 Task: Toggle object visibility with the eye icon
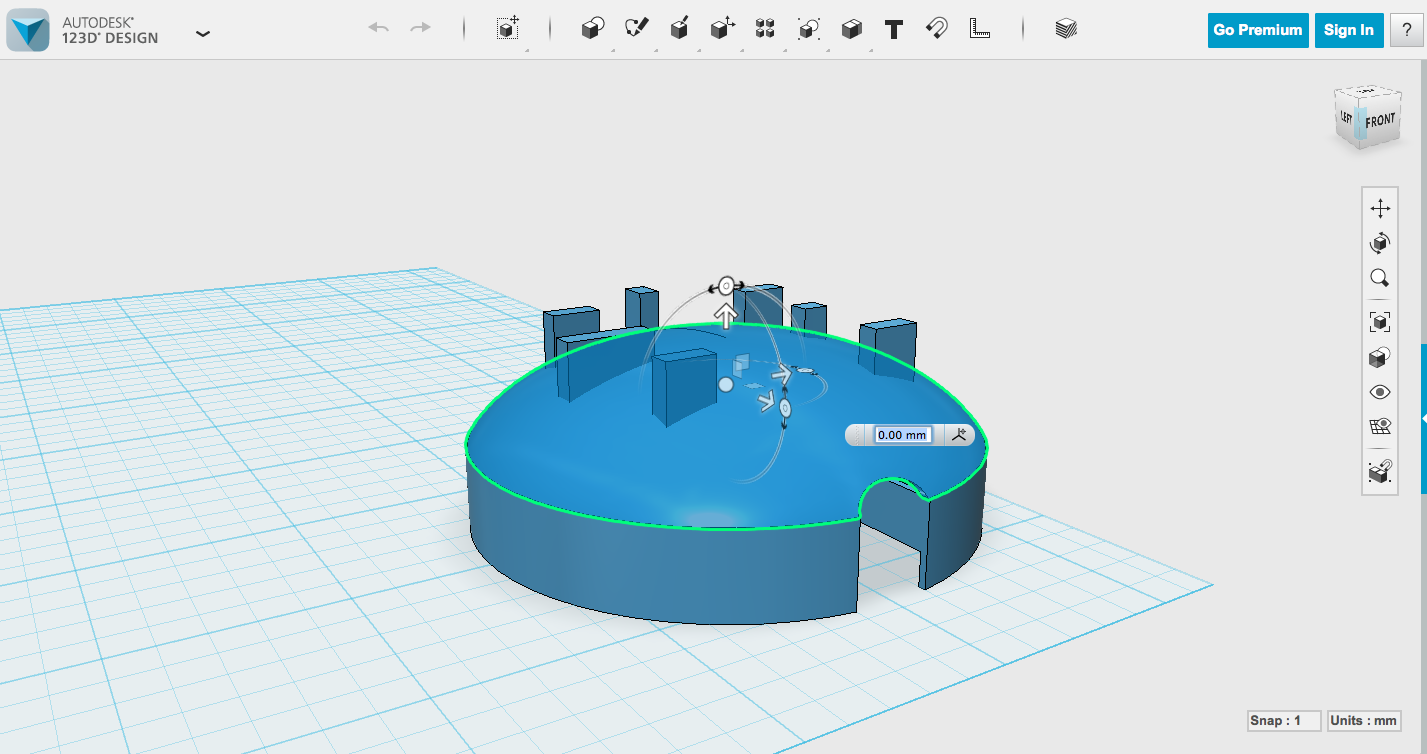coord(1380,391)
